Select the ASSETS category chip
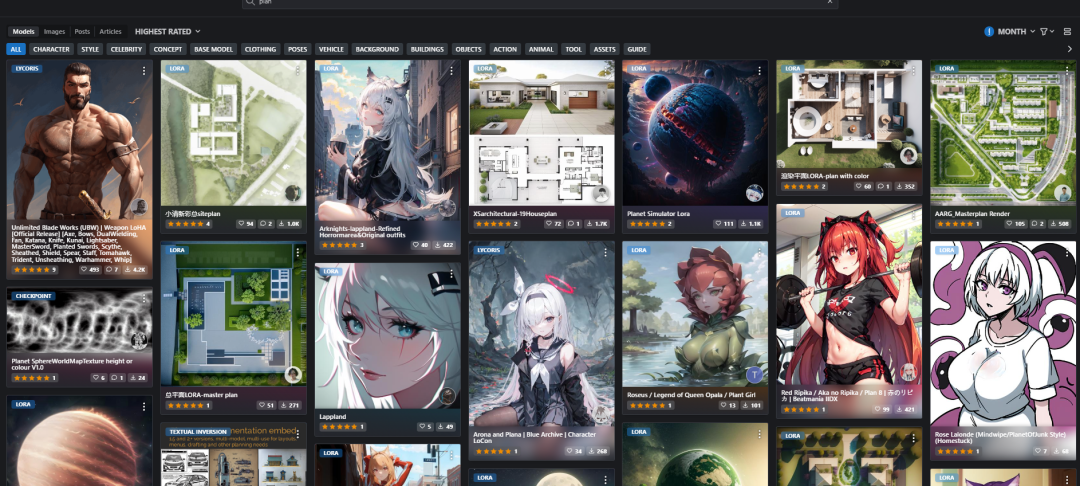 [x=605, y=50]
